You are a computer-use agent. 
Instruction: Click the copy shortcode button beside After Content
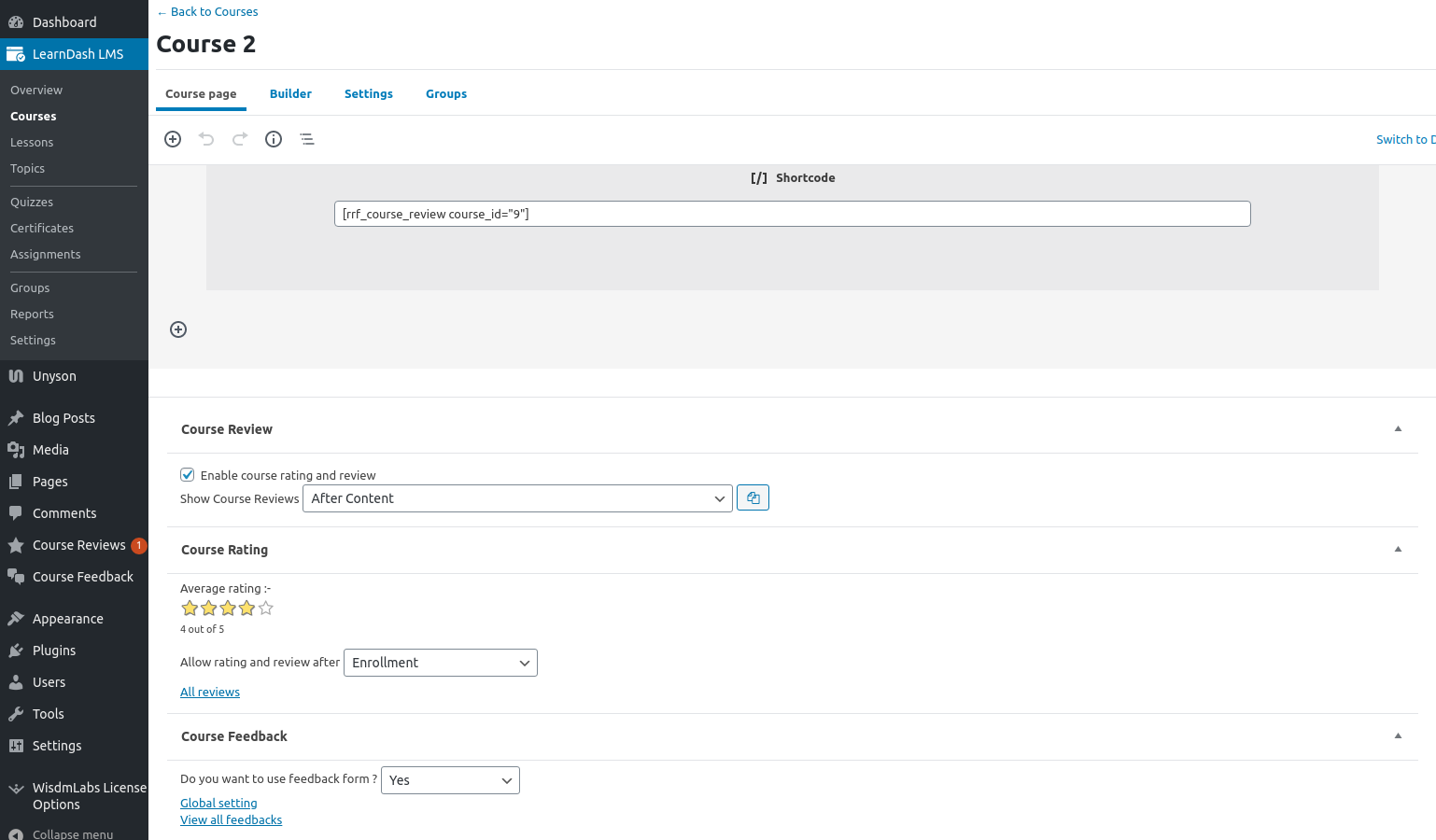753,498
